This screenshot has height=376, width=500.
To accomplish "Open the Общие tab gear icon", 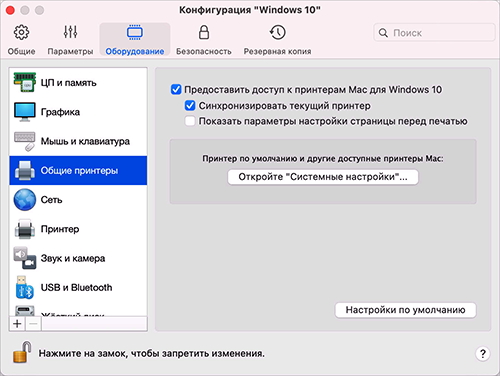I will coord(21,32).
